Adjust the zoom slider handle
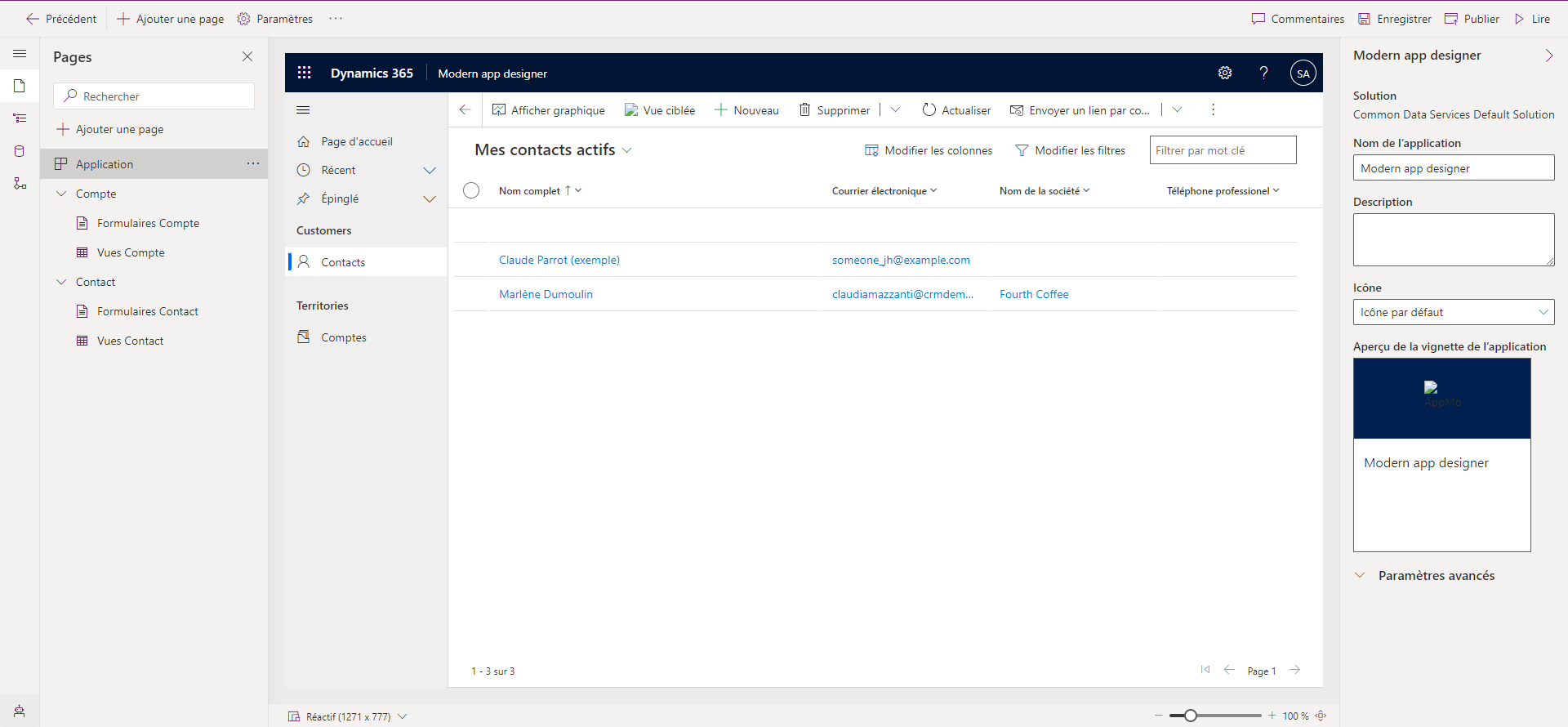Screen dimensions: 1568x727 1191,716
